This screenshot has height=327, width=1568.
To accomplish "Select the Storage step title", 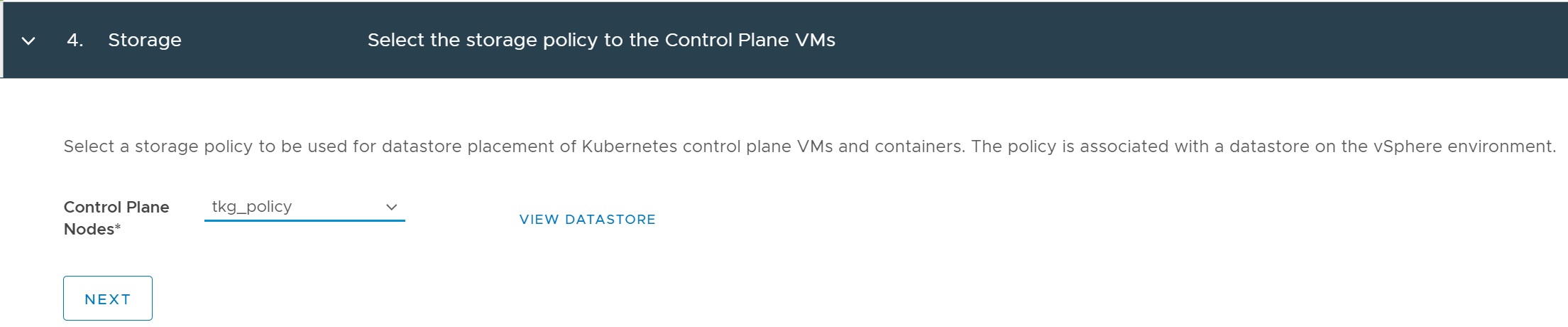I will [x=144, y=41].
